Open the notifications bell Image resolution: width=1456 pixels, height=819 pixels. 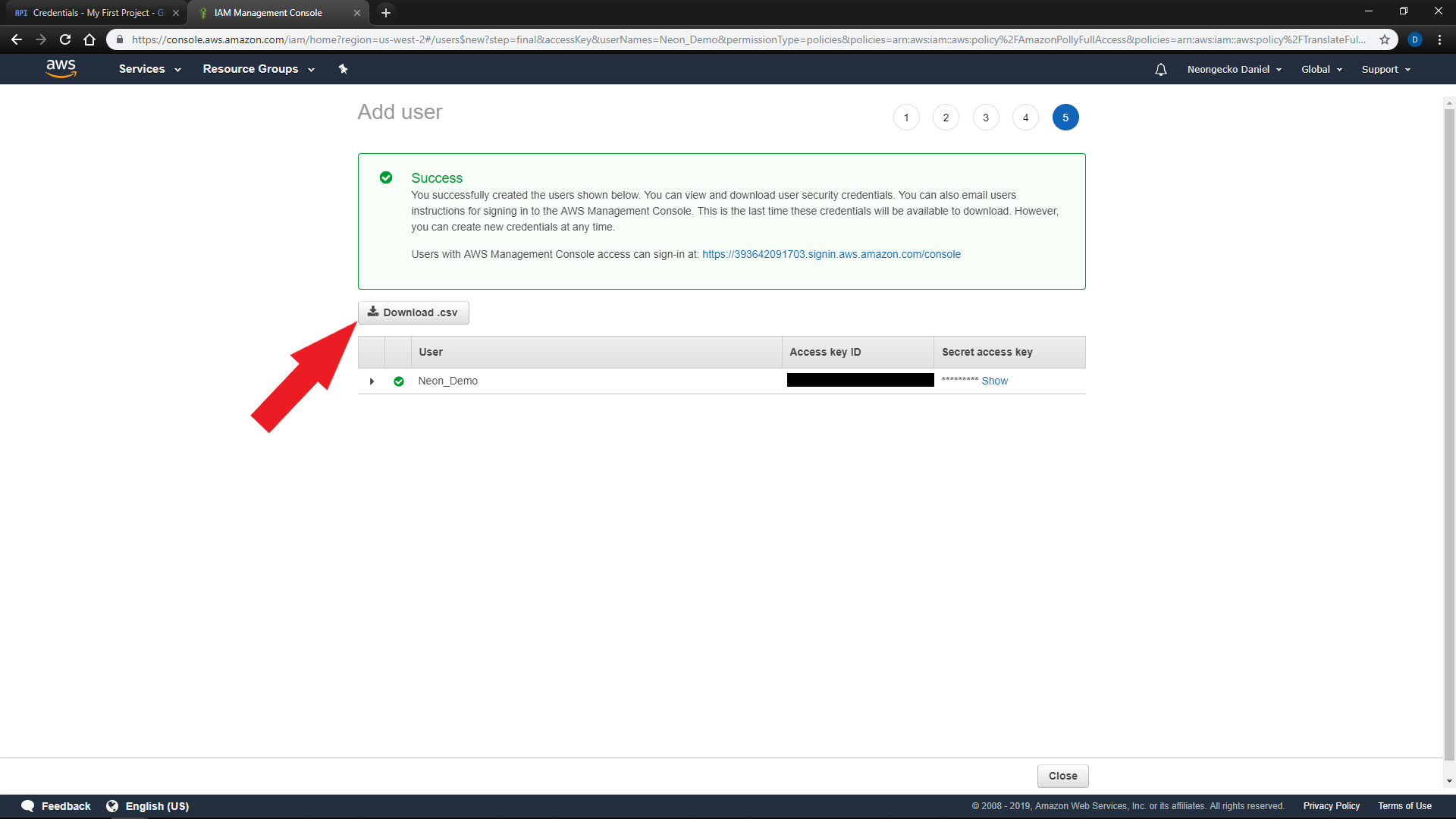coord(1161,69)
